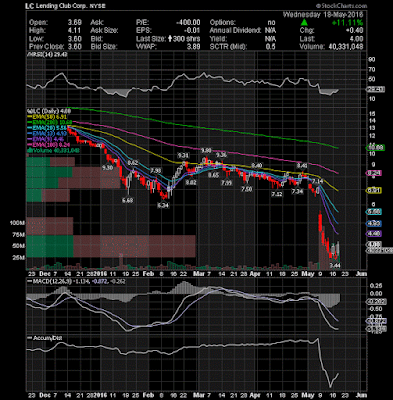The height and width of the screenshot is (400, 393).
Task: Click the tall red gap-down candle in May
Action: tap(320, 222)
